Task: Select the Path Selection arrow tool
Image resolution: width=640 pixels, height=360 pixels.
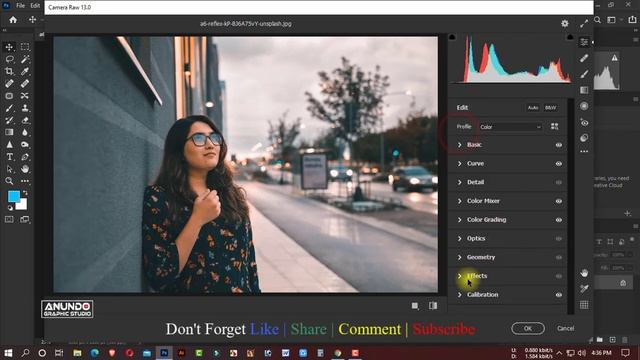Action: click(x=9, y=169)
